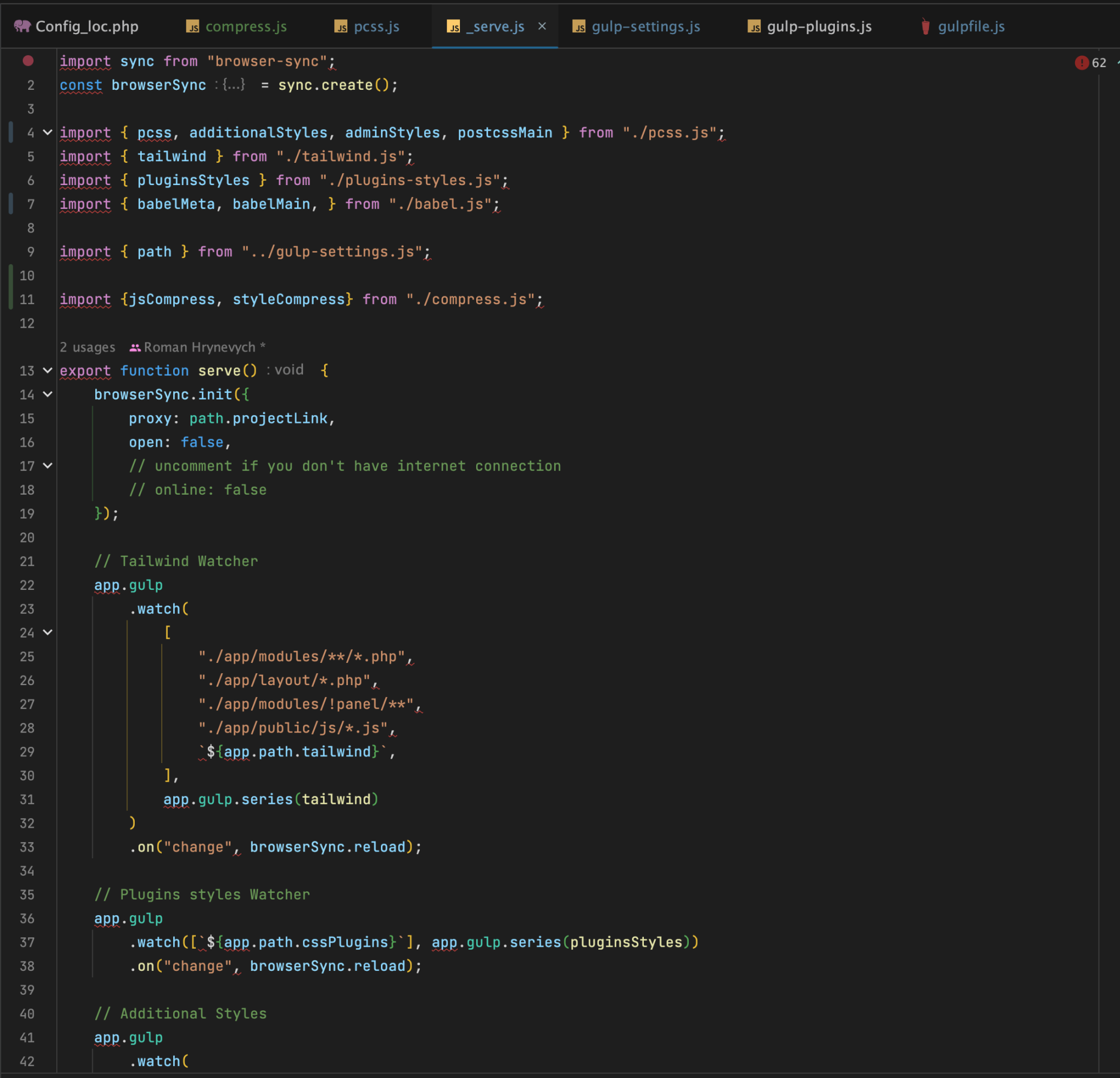
Task: Click the JS file icon on pcss.js tab
Action: tap(341, 27)
